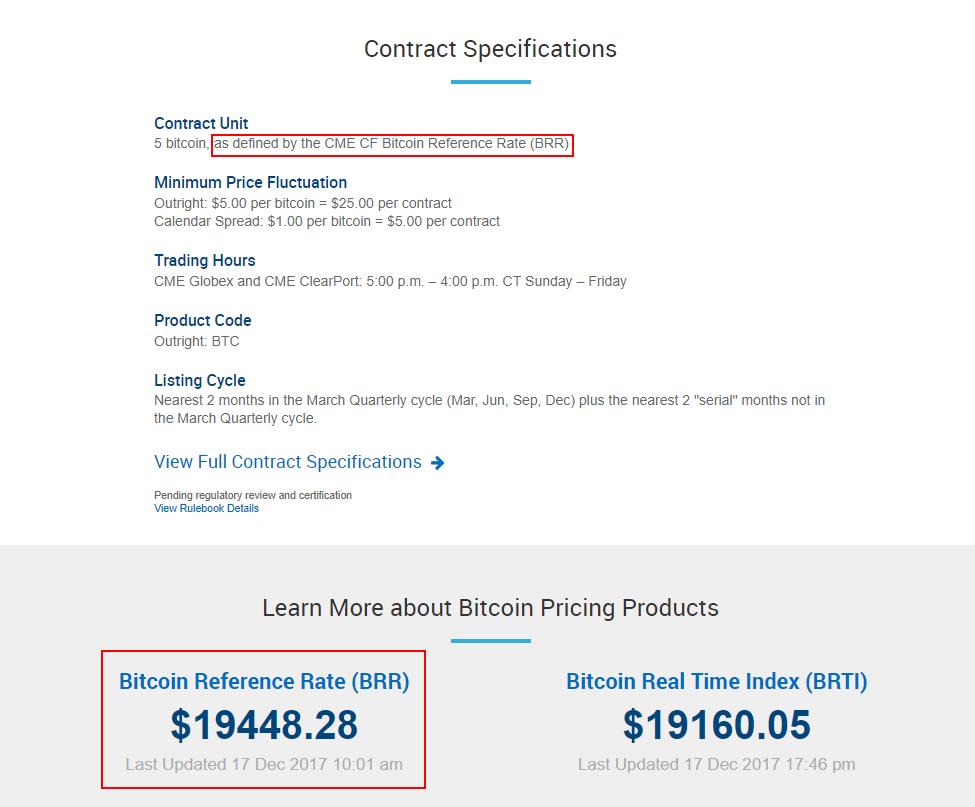Click the Product Code subheading

coord(202,321)
